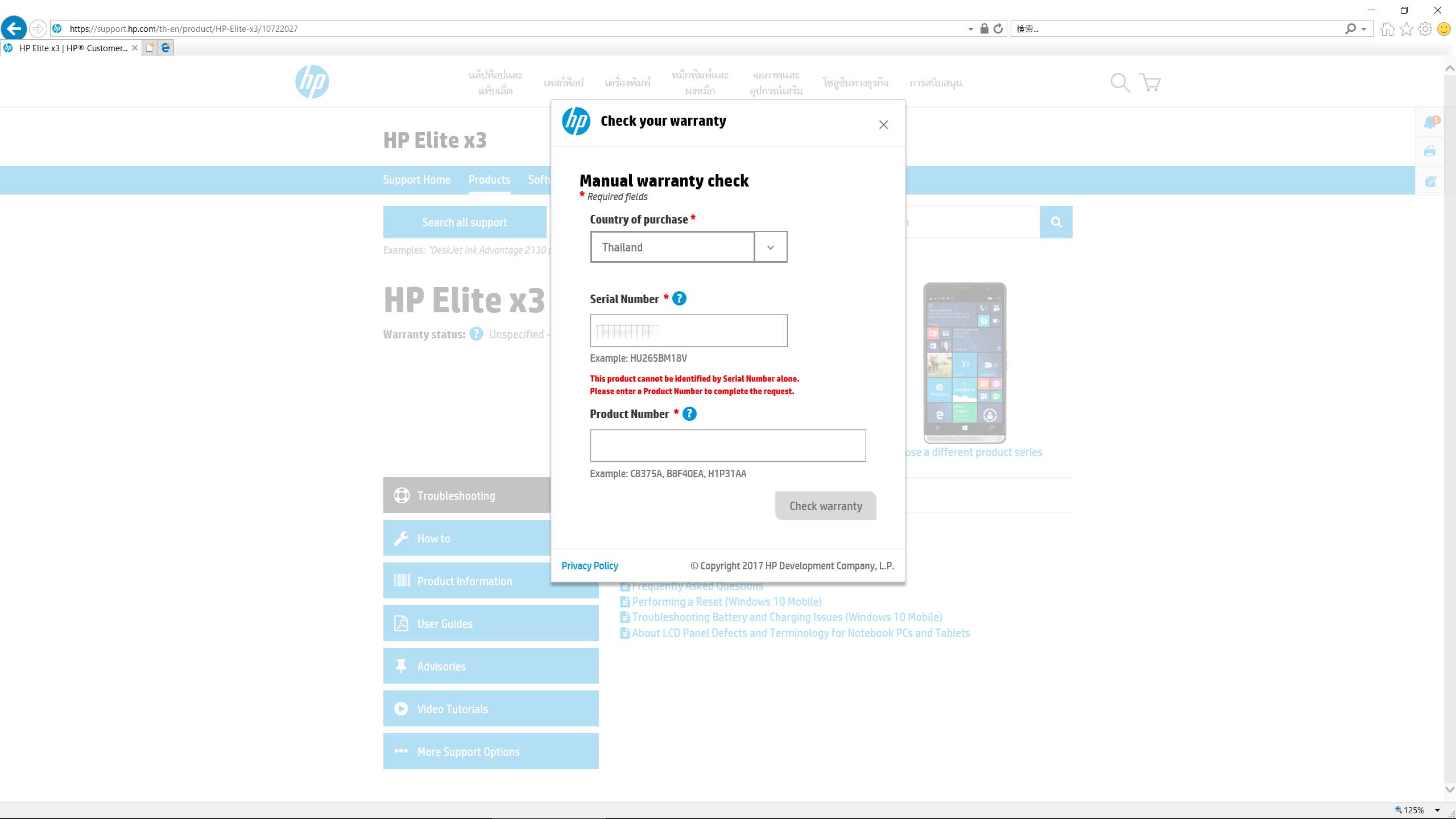Open More Support Options
Screen dimensions: 1456x819
coord(491,751)
